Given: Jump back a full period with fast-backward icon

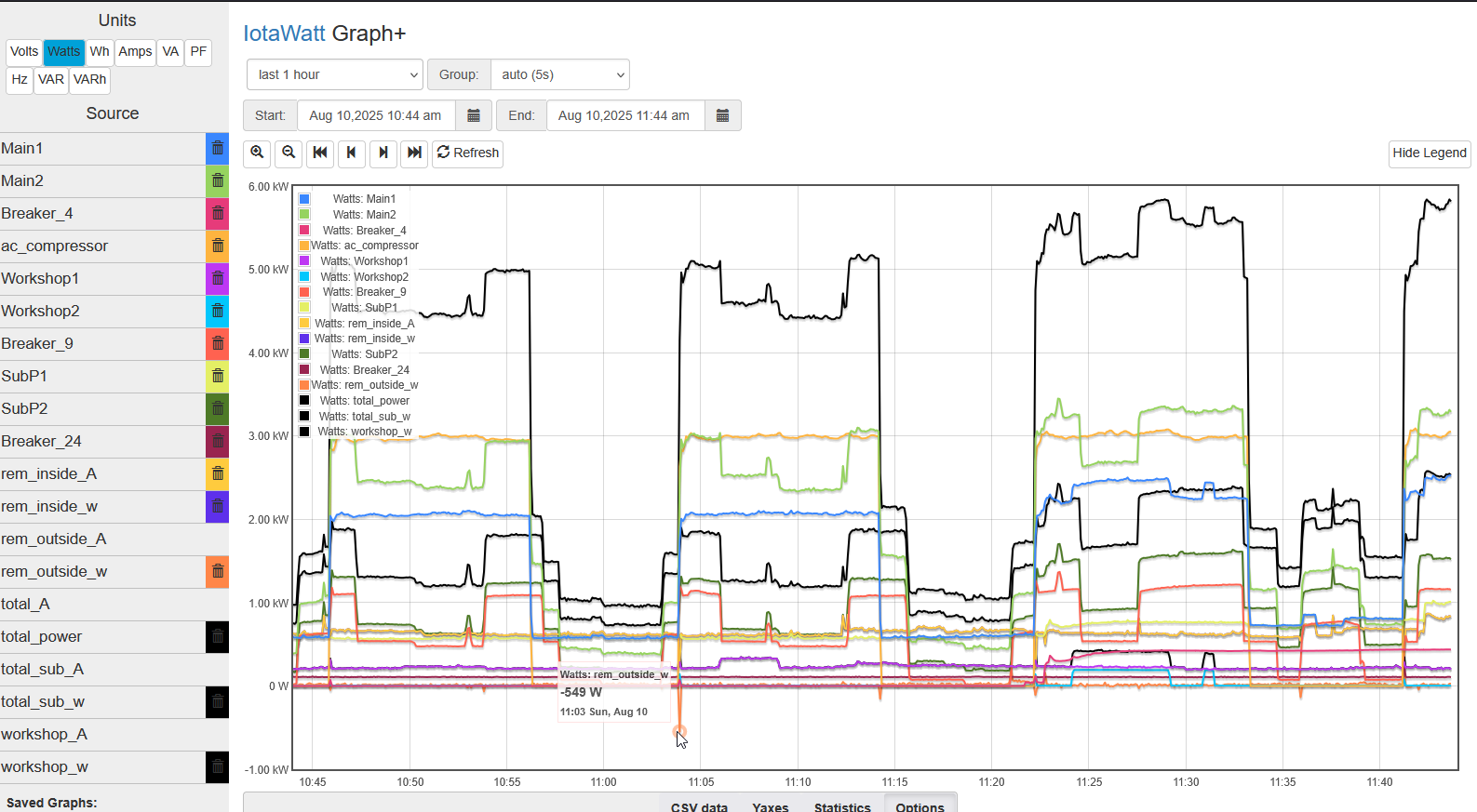Looking at the screenshot, I should (320, 153).
